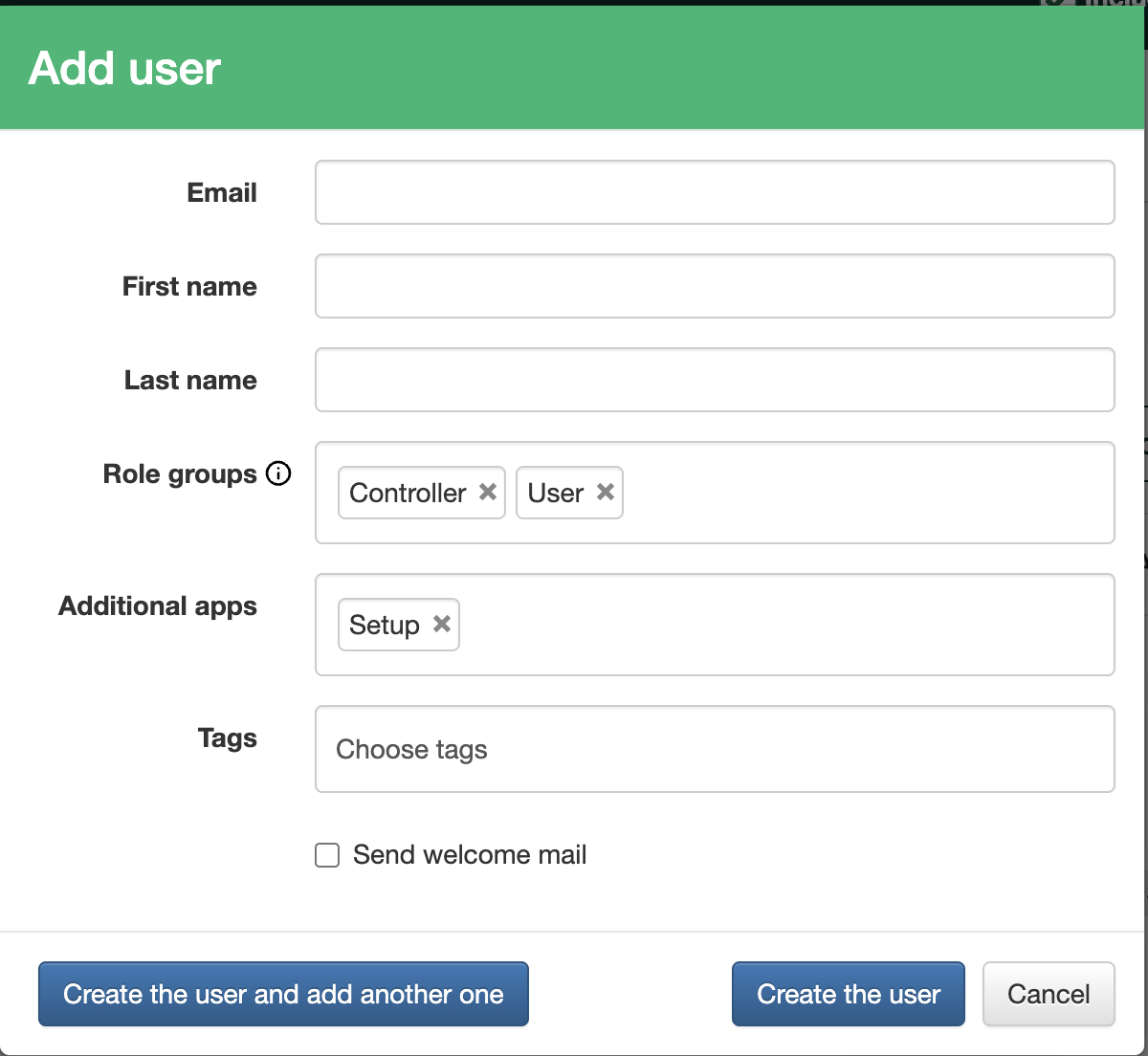Image resolution: width=1148 pixels, height=1056 pixels.
Task: Remove the Setup additional app tag
Action: (x=442, y=624)
